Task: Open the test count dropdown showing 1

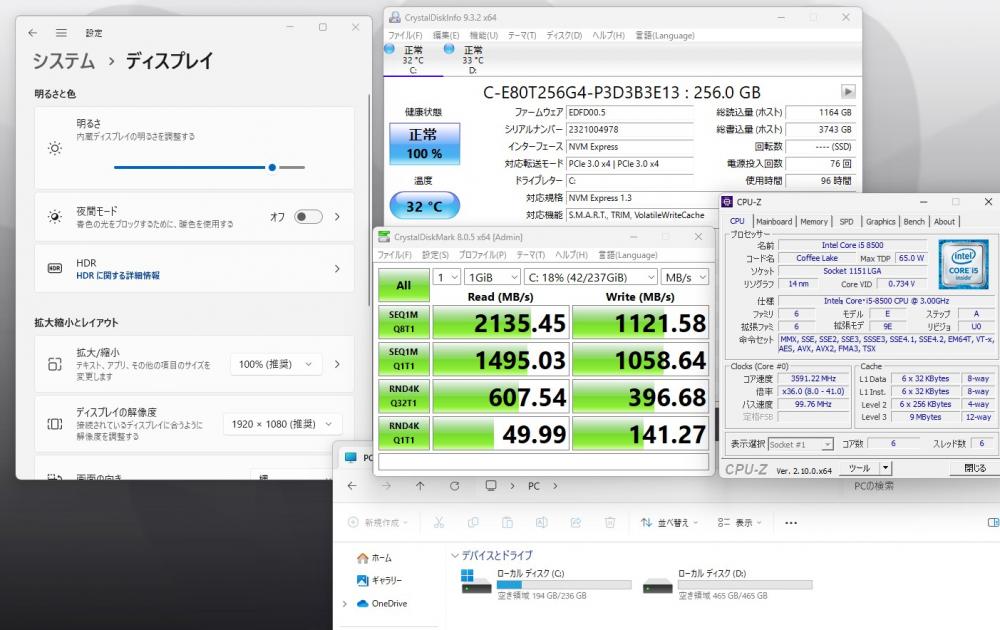Action: tap(446, 277)
